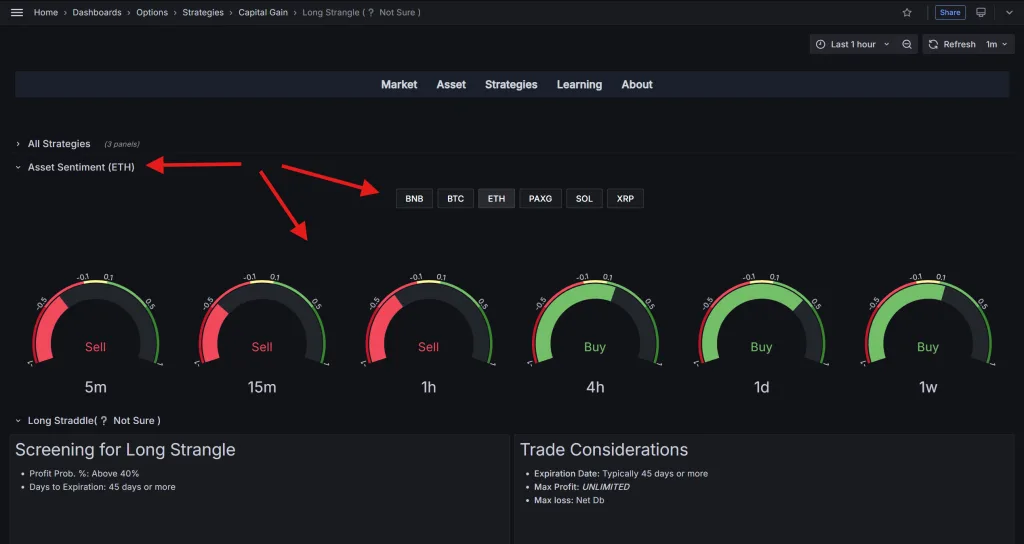This screenshot has width=1024, height=544.
Task: Collapse the Long Straddle row
Action: 94,421
